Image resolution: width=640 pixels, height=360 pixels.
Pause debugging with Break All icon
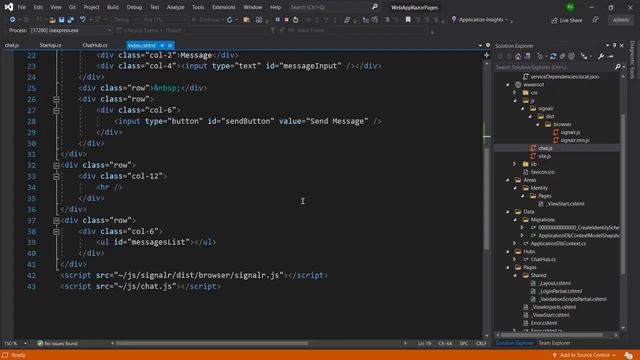278,20
